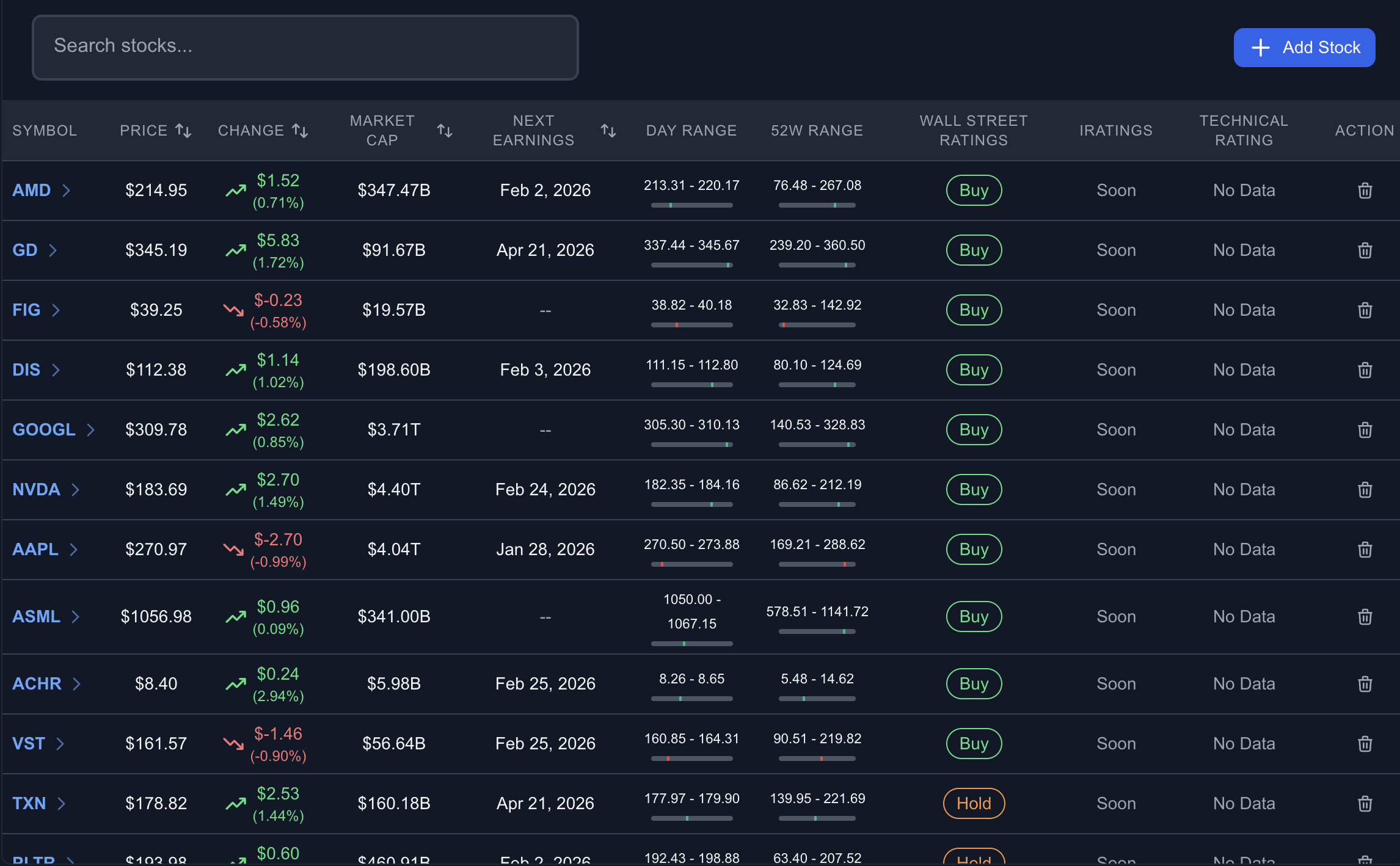Expand the AMD stock details
The image size is (1400, 866).
pyautogui.click(x=67, y=191)
